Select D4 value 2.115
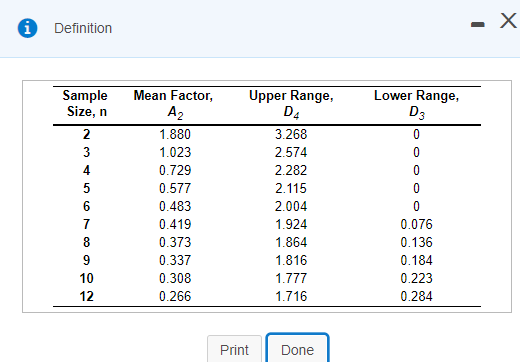The image size is (520, 362). [291, 189]
